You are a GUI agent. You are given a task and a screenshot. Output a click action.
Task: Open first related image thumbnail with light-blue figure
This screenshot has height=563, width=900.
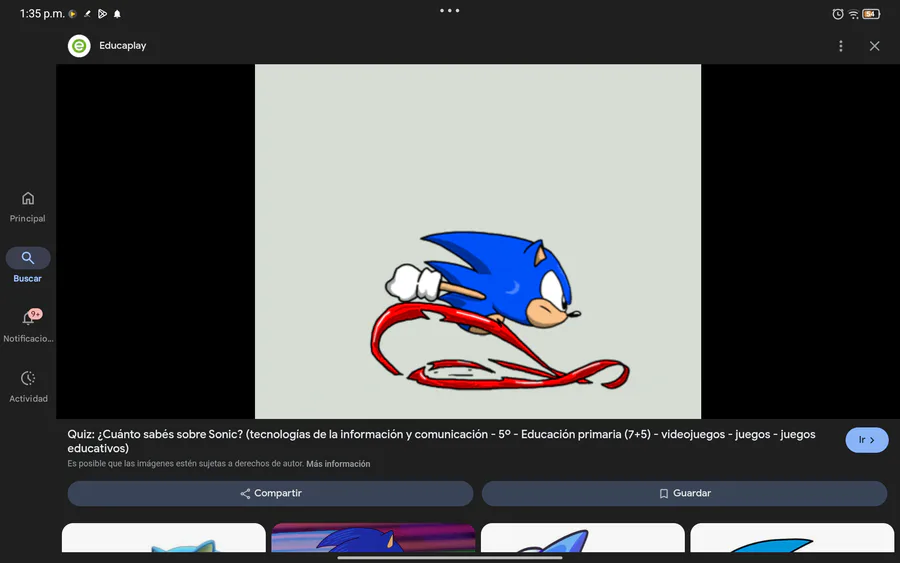click(164, 538)
